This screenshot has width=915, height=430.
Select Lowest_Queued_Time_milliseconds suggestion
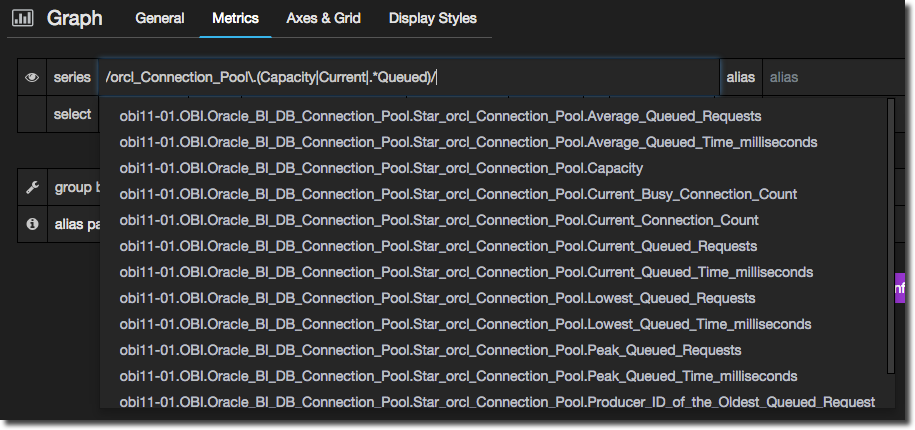(465, 324)
